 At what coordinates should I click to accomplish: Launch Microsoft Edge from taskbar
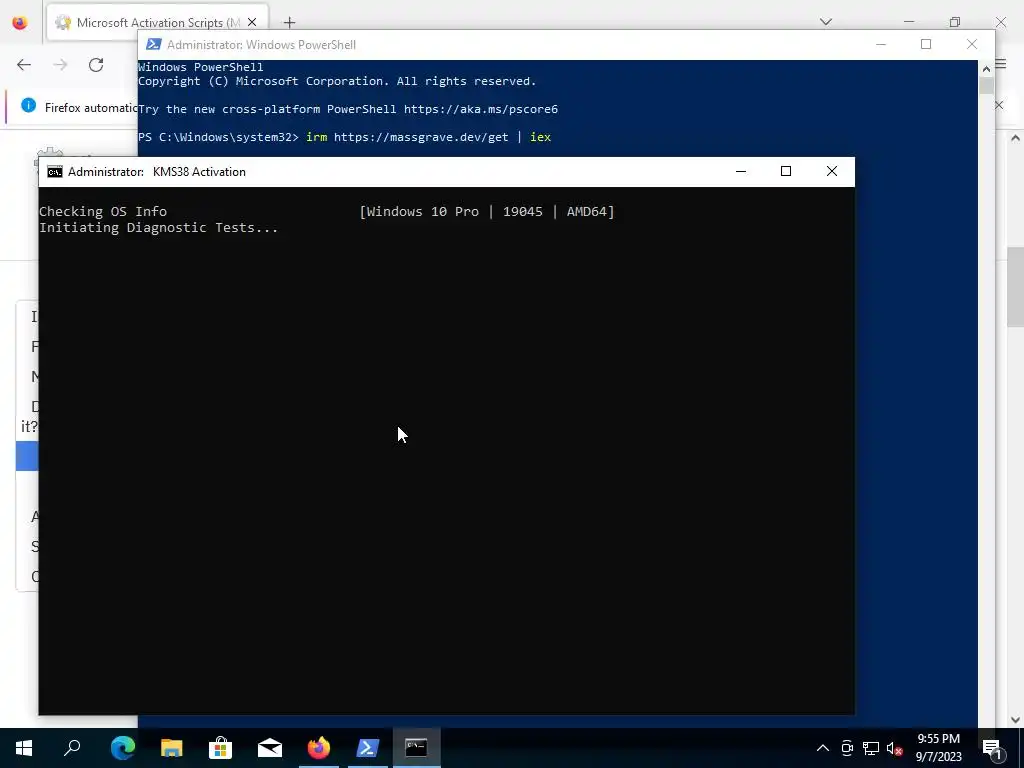point(122,748)
